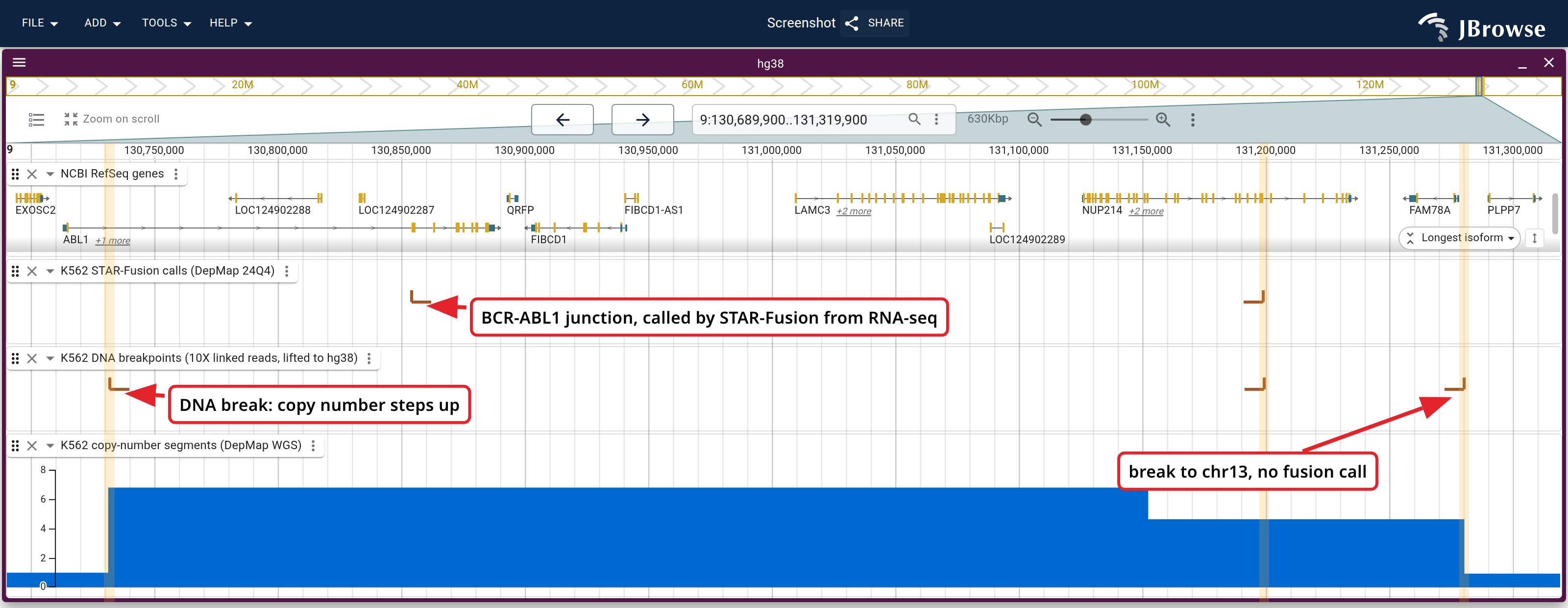Close the NCBI RefSeq genes track
The image size is (1568, 608).
(32, 174)
